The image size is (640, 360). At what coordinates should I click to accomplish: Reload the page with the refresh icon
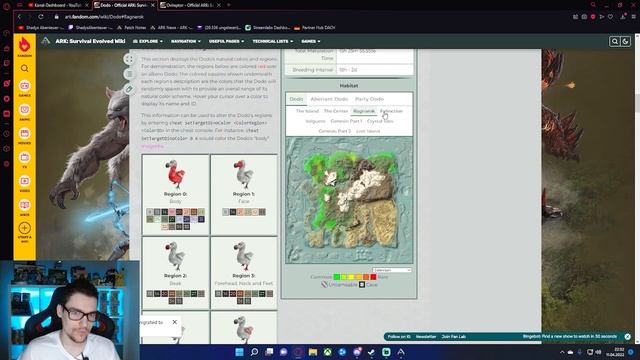pyautogui.click(x=41, y=17)
